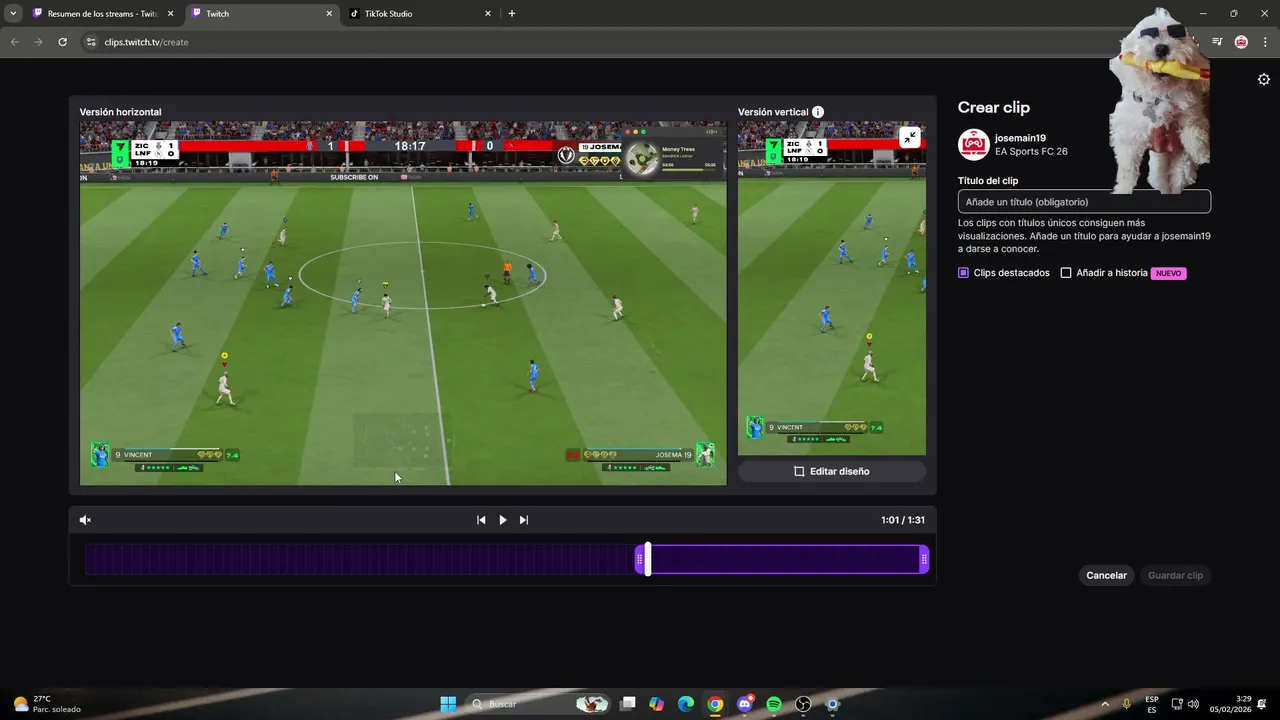Enable Añadir a historia checkbox

click(1066, 273)
